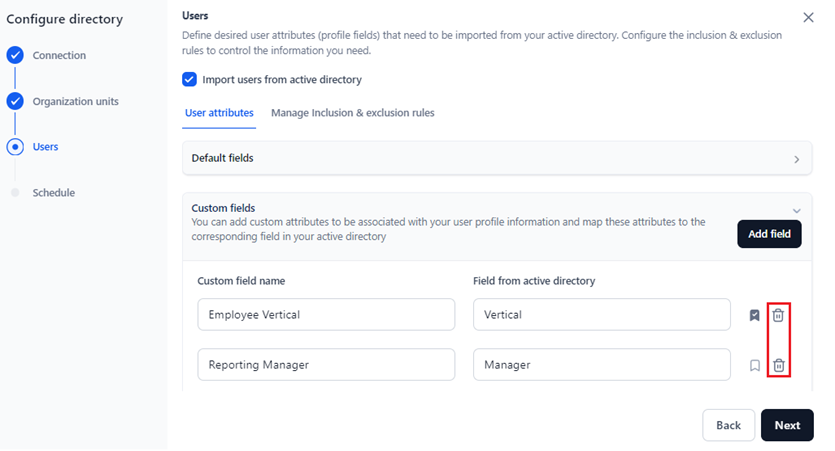The image size is (835, 451).
Task: Click the Connection step checkmark icon
Action: pos(15,55)
